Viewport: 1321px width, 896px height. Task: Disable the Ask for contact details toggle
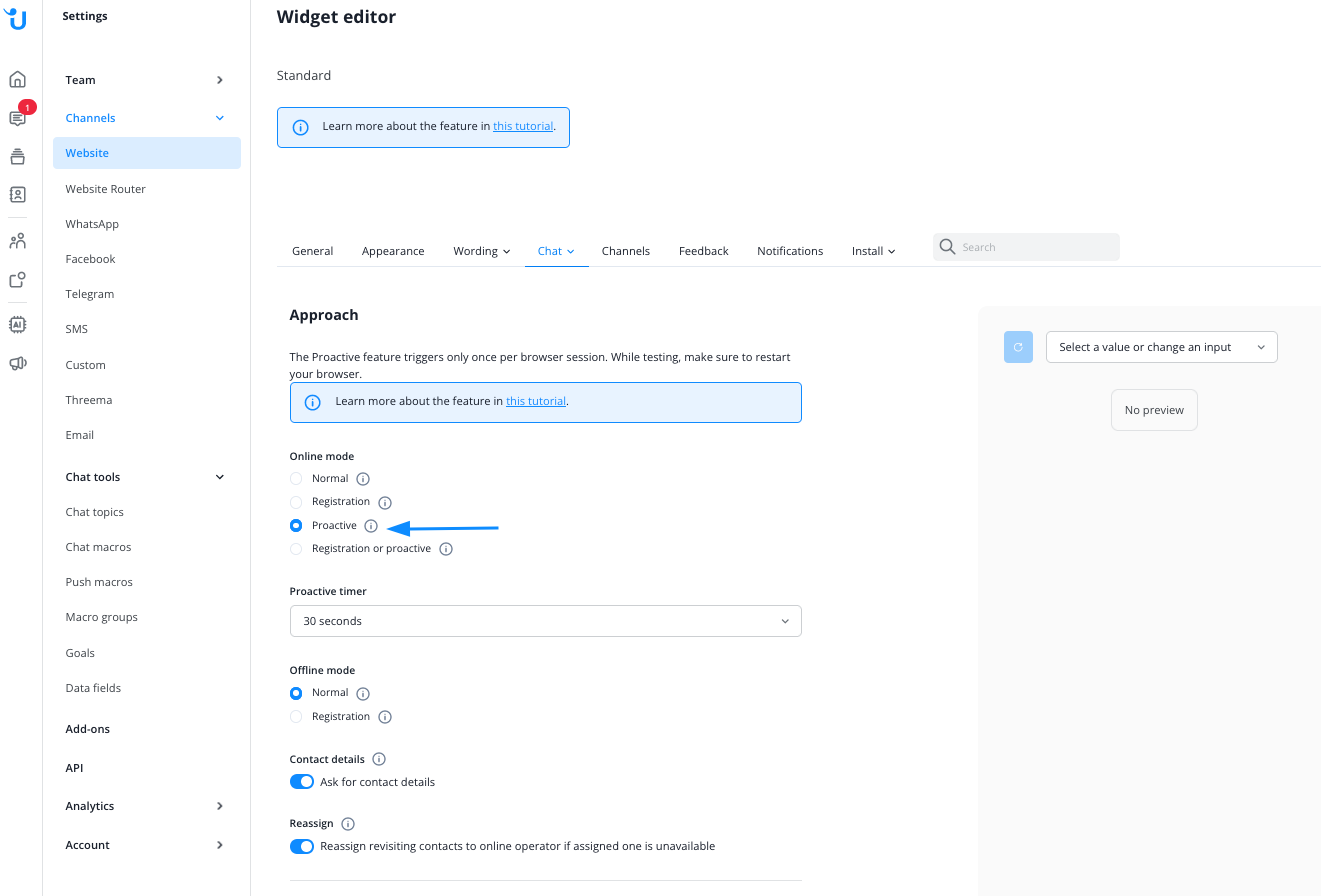(301, 781)
